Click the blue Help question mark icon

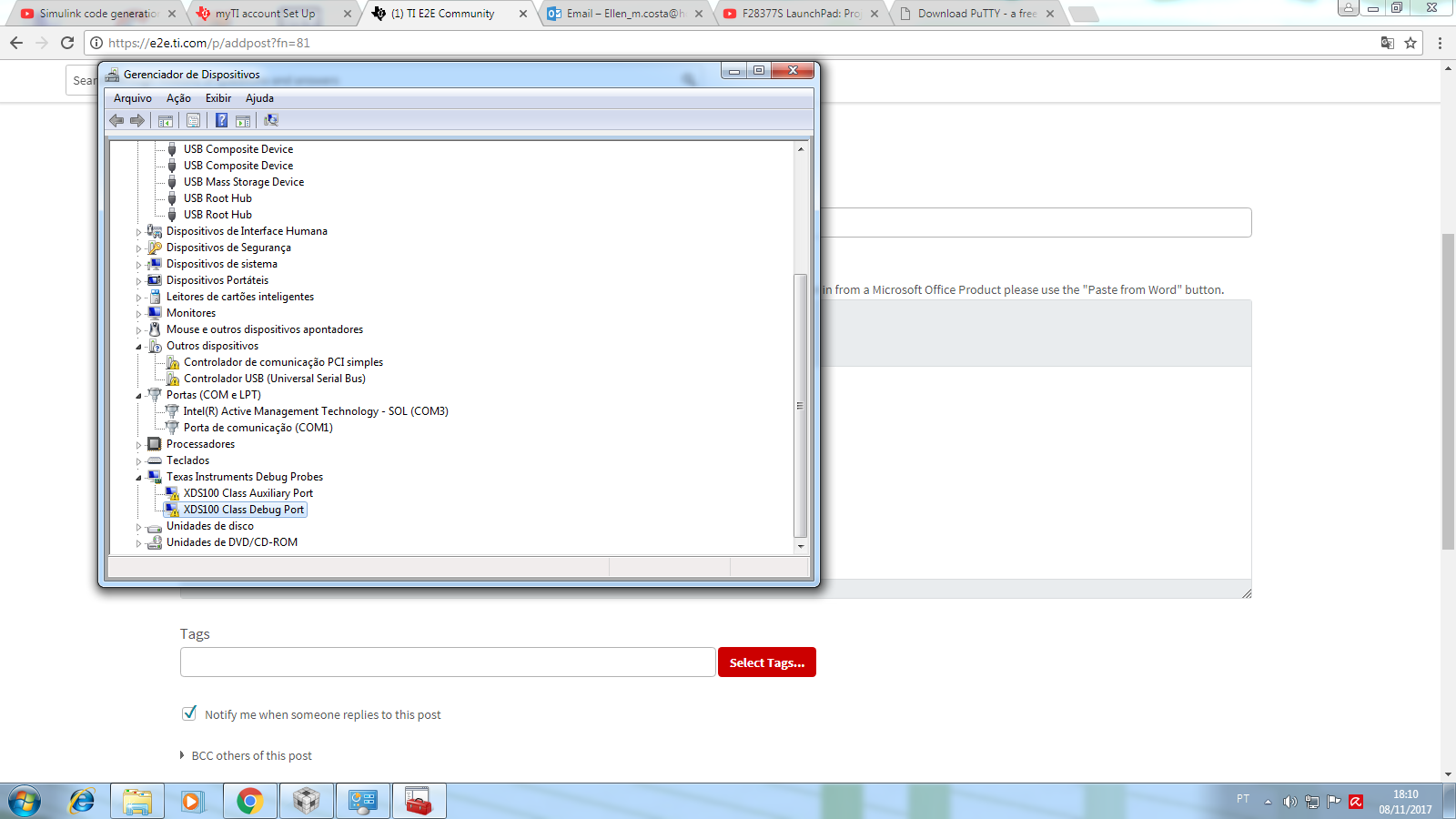tap(221, 120)
